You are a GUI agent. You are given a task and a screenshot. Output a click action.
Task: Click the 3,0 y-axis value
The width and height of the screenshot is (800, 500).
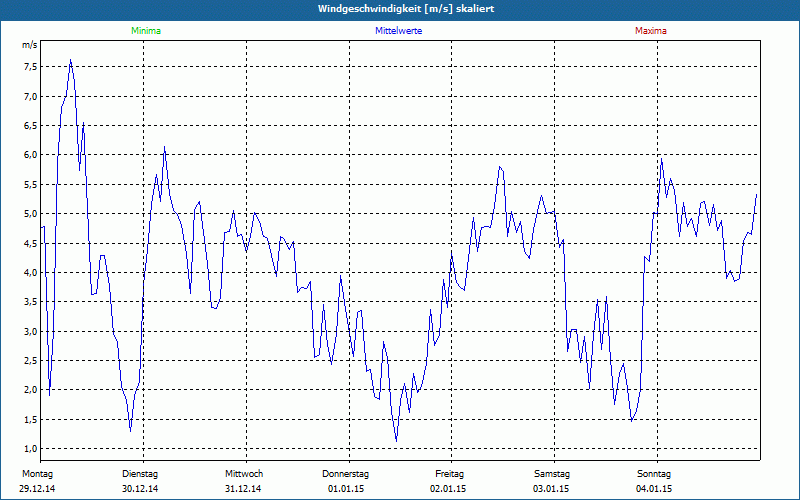30,331
